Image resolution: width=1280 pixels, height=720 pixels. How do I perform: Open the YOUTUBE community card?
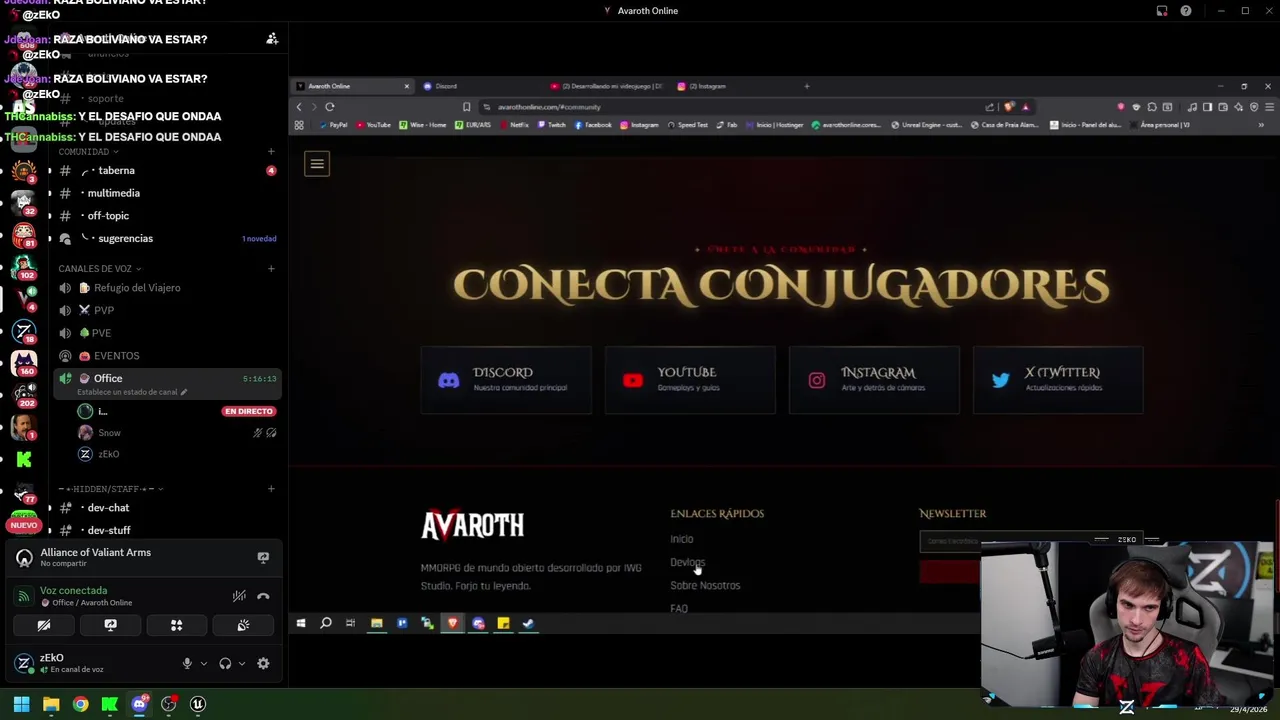pyautogui.click(x=690, y=380)
